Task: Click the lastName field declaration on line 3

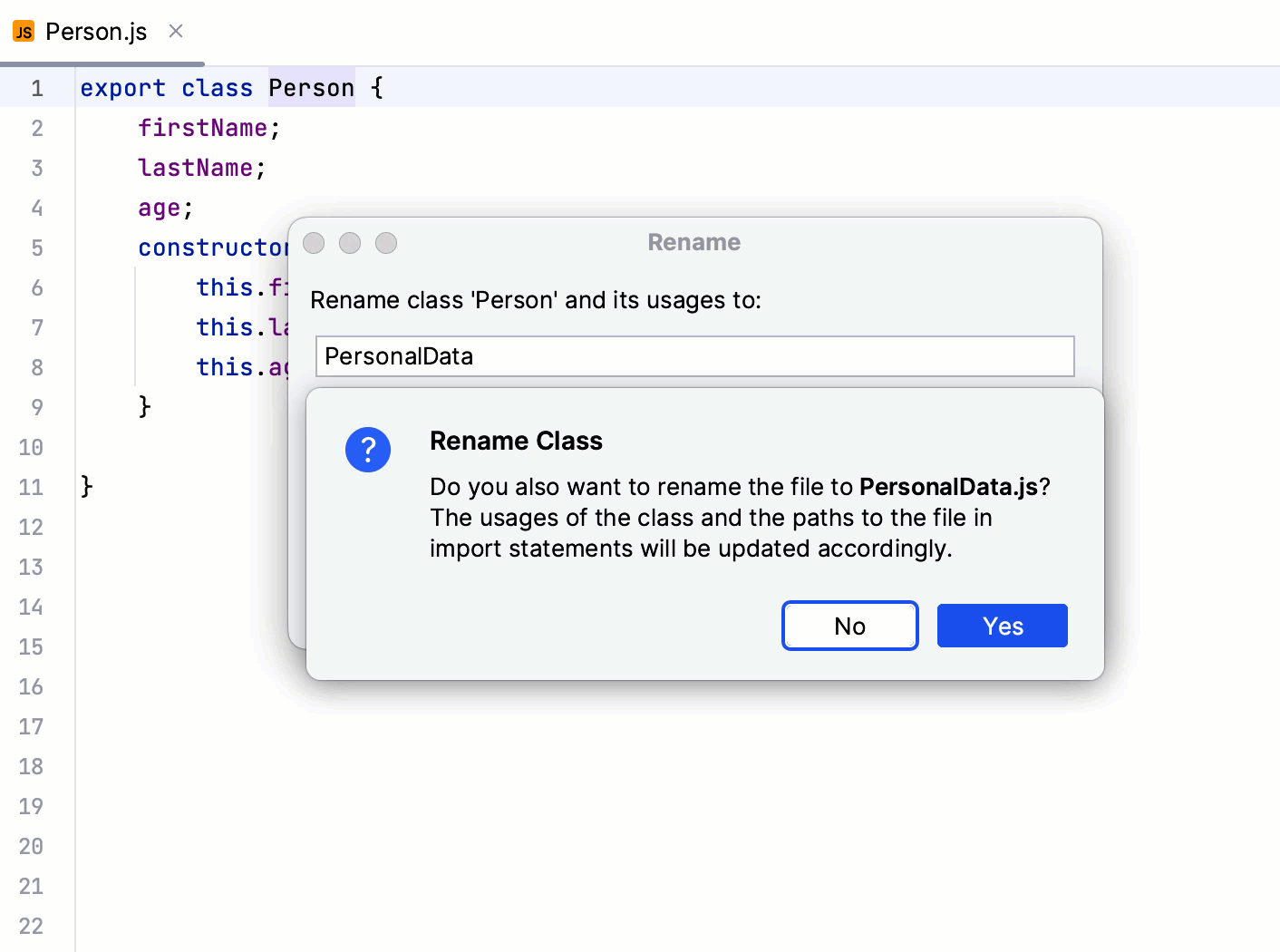Action: tap(196, 168)
